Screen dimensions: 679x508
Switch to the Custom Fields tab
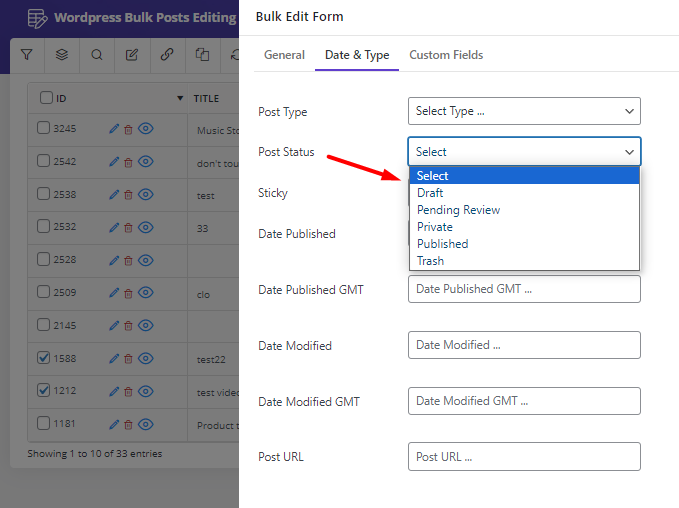[x=446, y=55]
